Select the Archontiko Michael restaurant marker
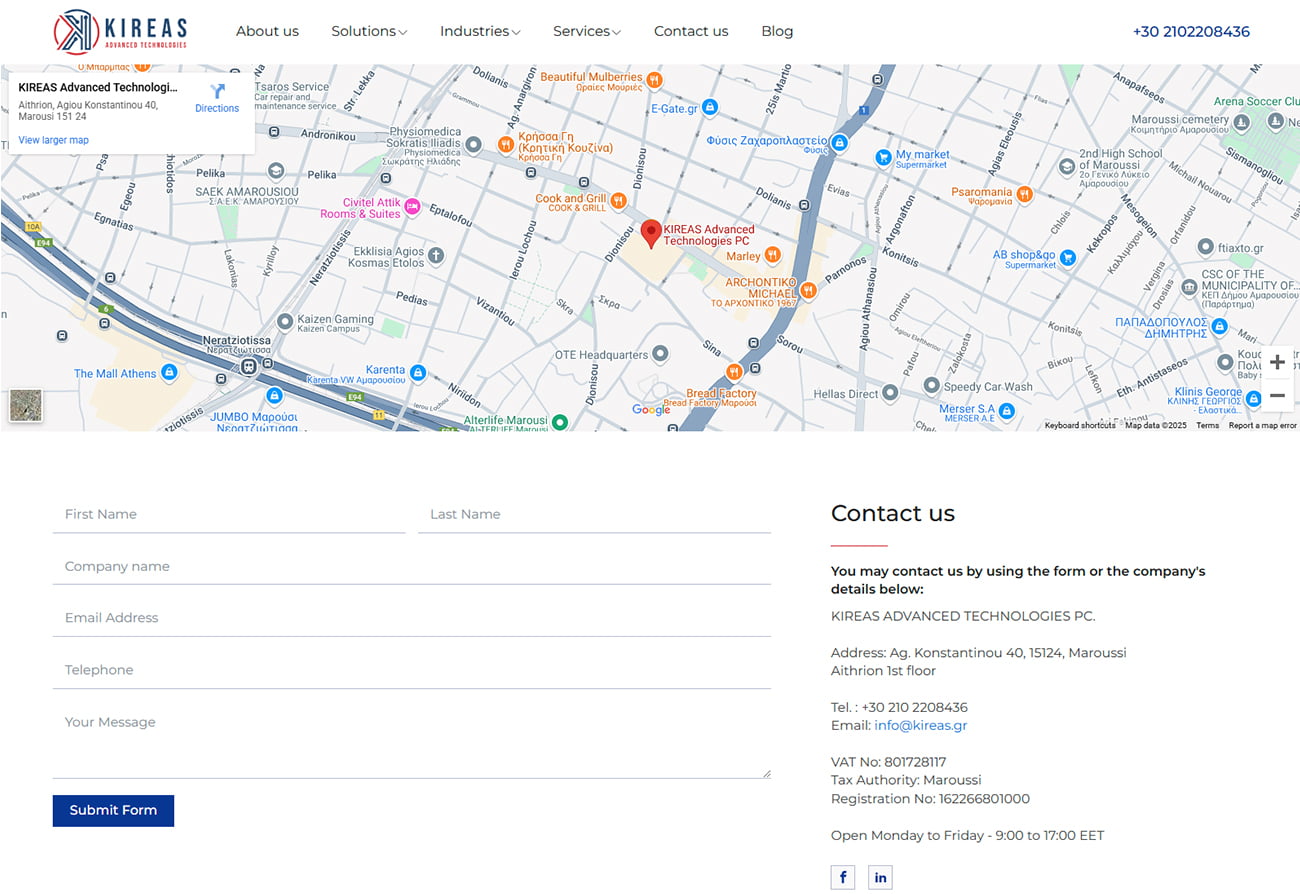The height and width of the screenshot is (894, 1300). tap(808, 290)
